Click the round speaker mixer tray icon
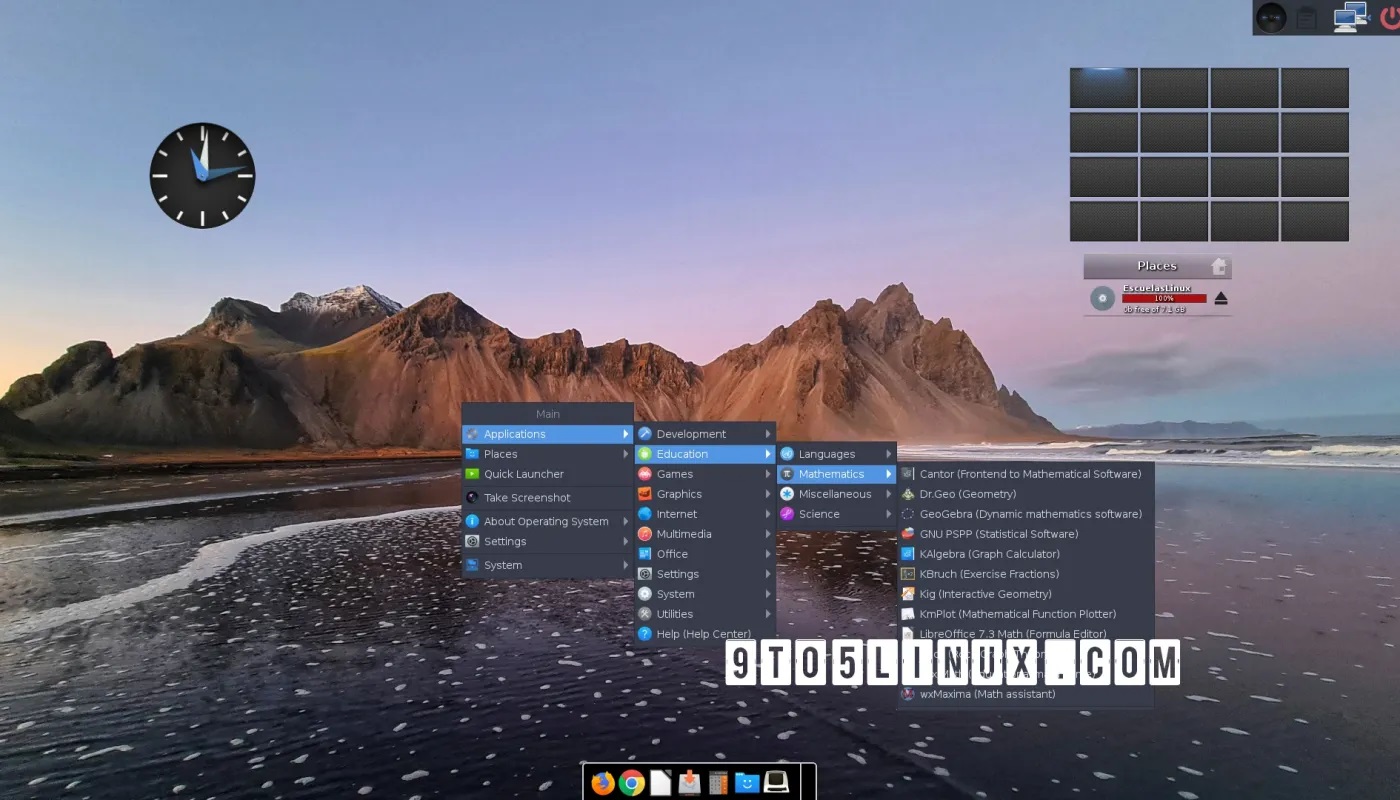The height and width of the screenshot is (800, 1400). (1271, 18)
